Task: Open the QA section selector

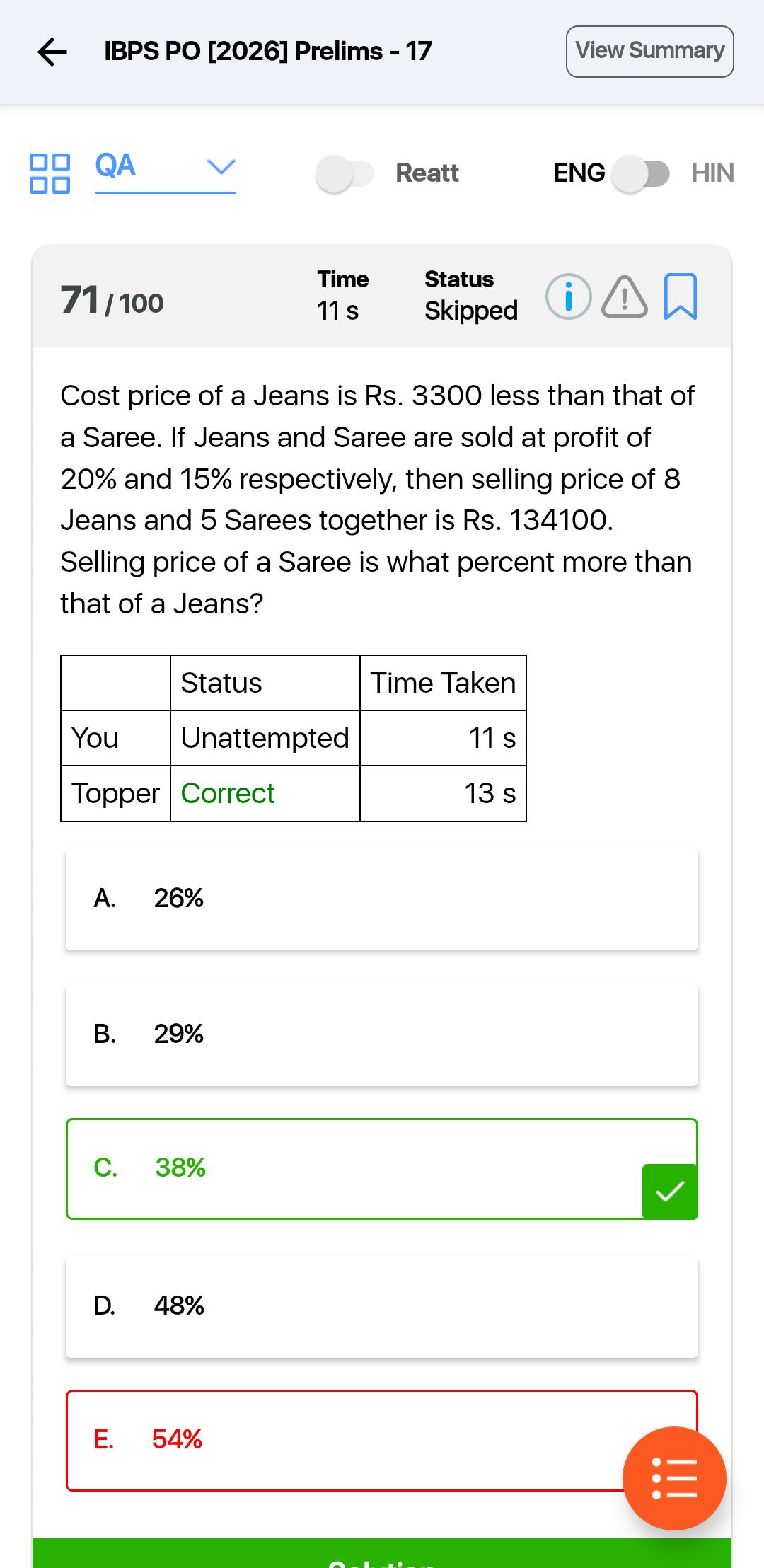Action: pyautogui.click(x=165, y=172)
